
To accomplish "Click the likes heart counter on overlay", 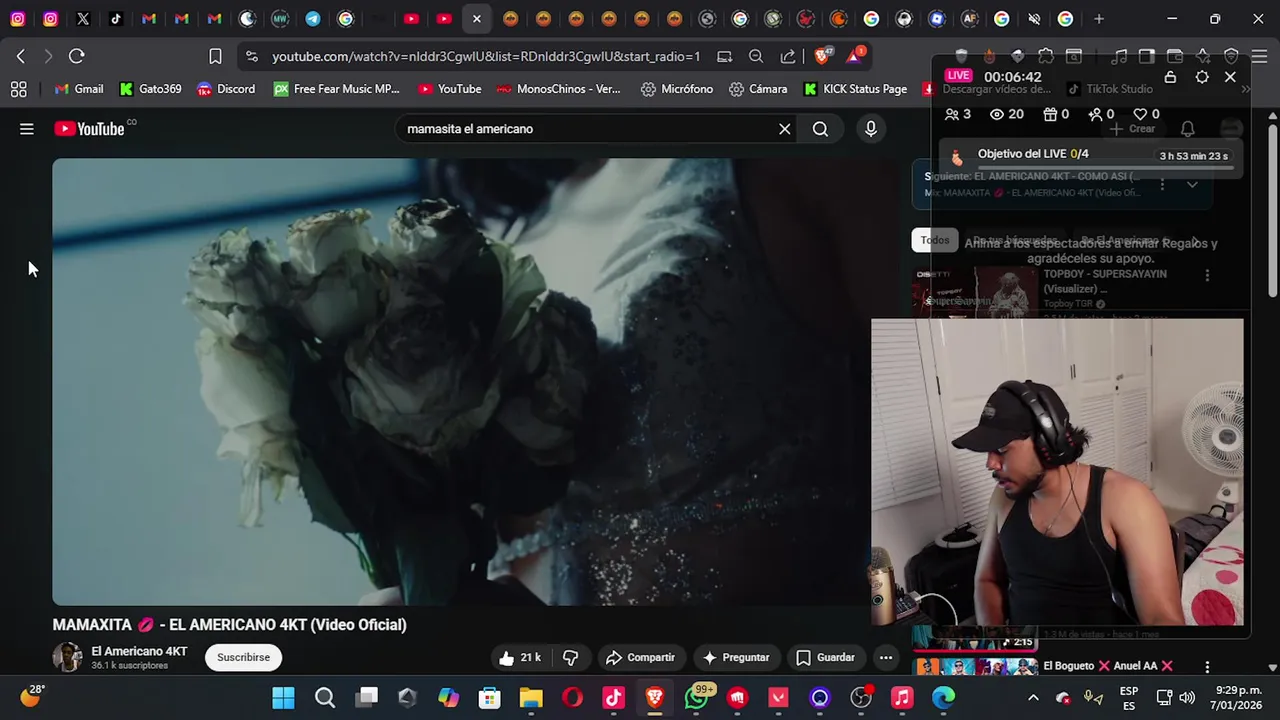I will tap(1146, 114).
